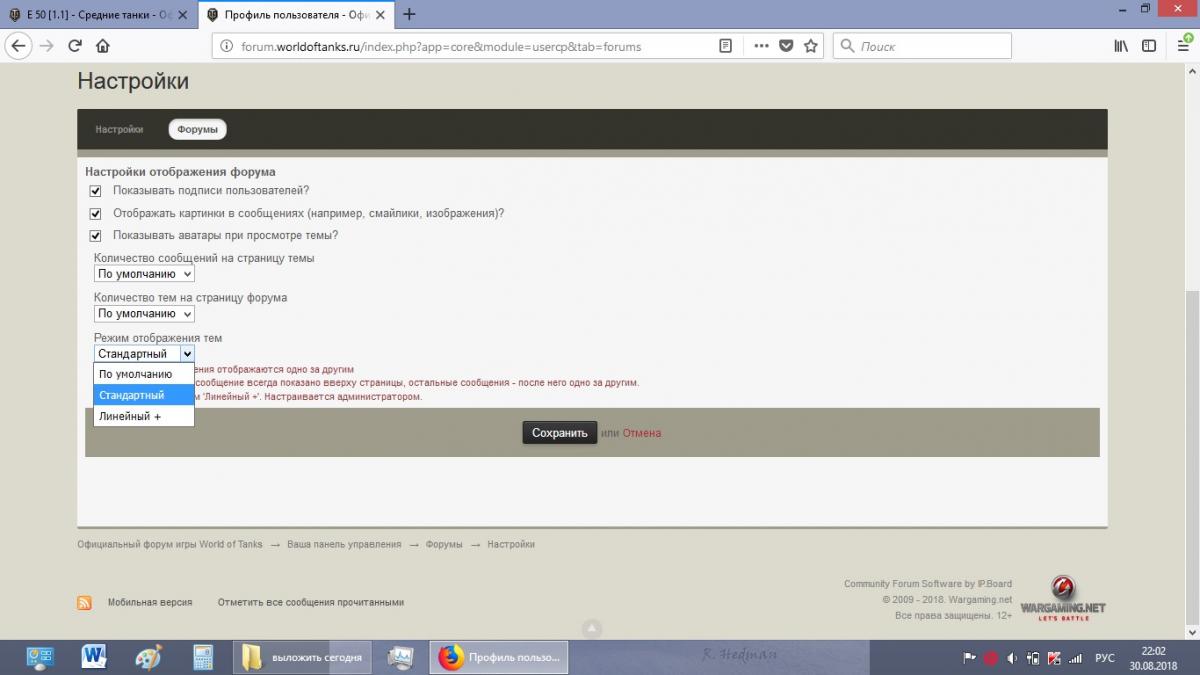Image resolution: width=1200 pixels, height=675 pixels.
Task: Click the action center flag tray icon
Action: pos(969,658)
